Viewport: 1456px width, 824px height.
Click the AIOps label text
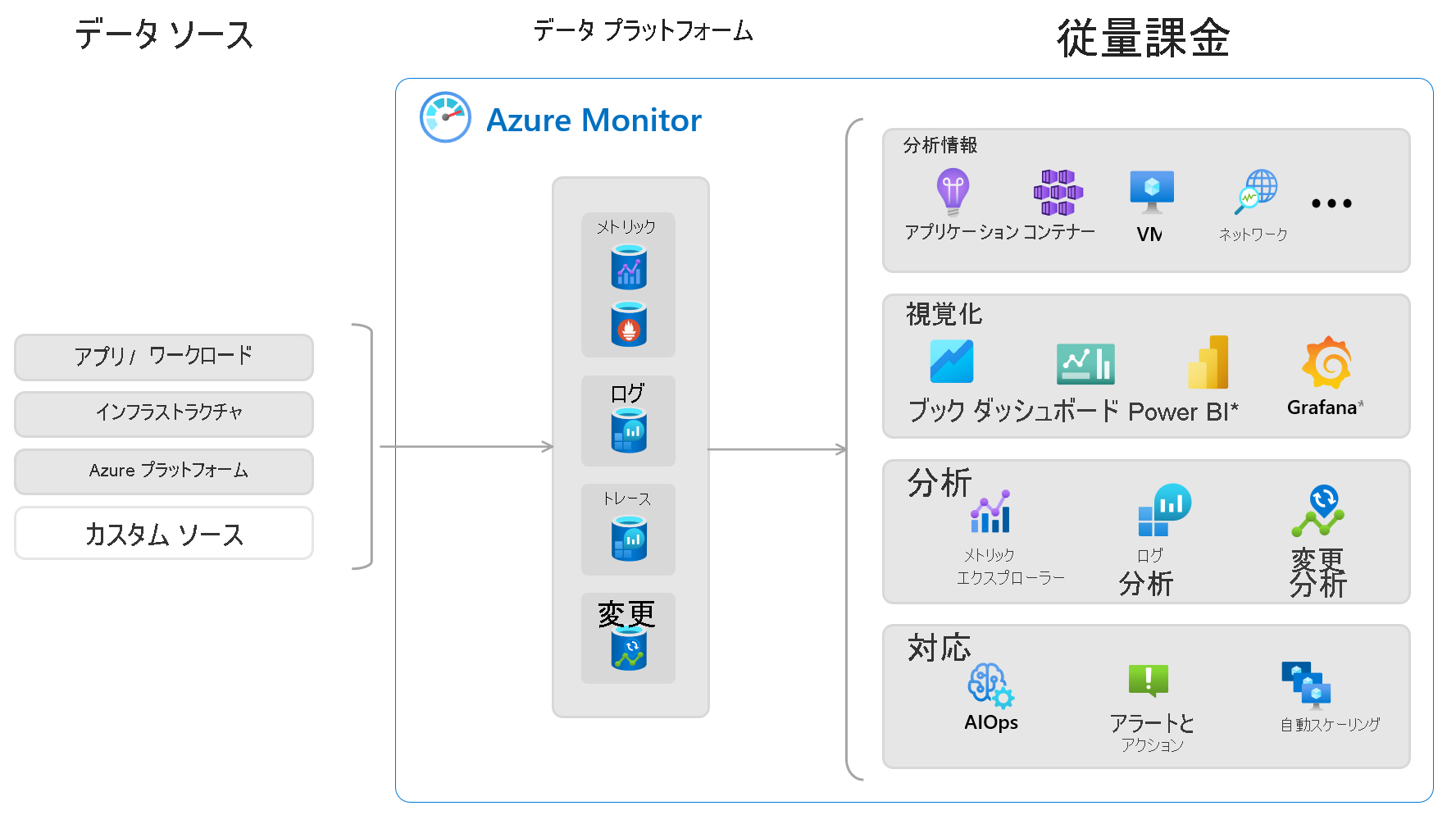[991, 722]
